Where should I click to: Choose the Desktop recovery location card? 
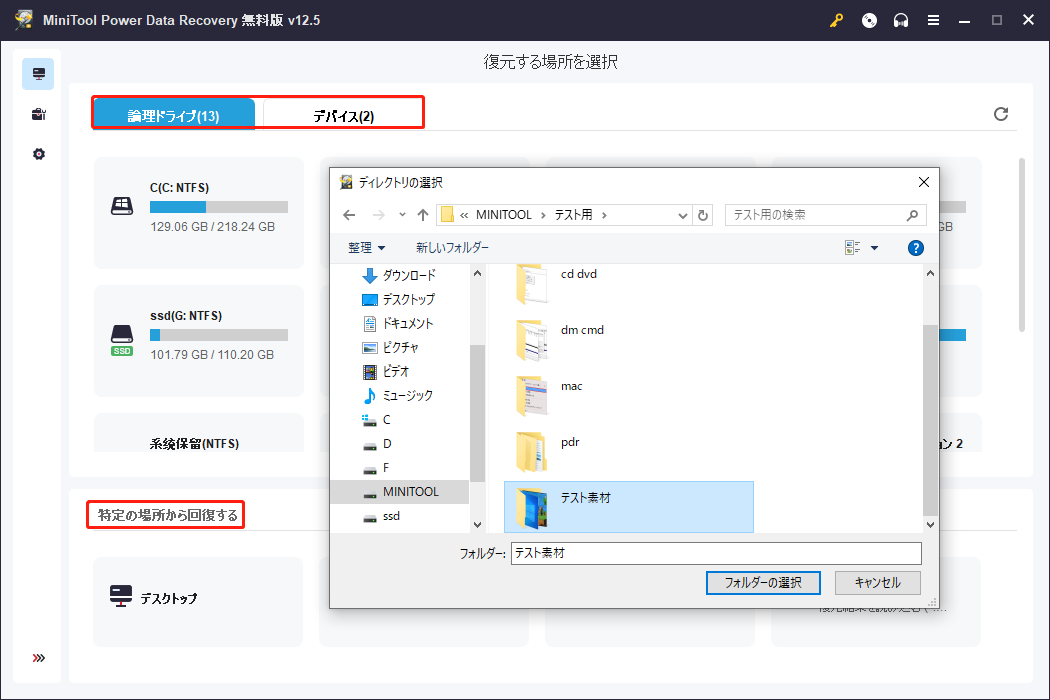pyautogui.click(x=198, y=602)
